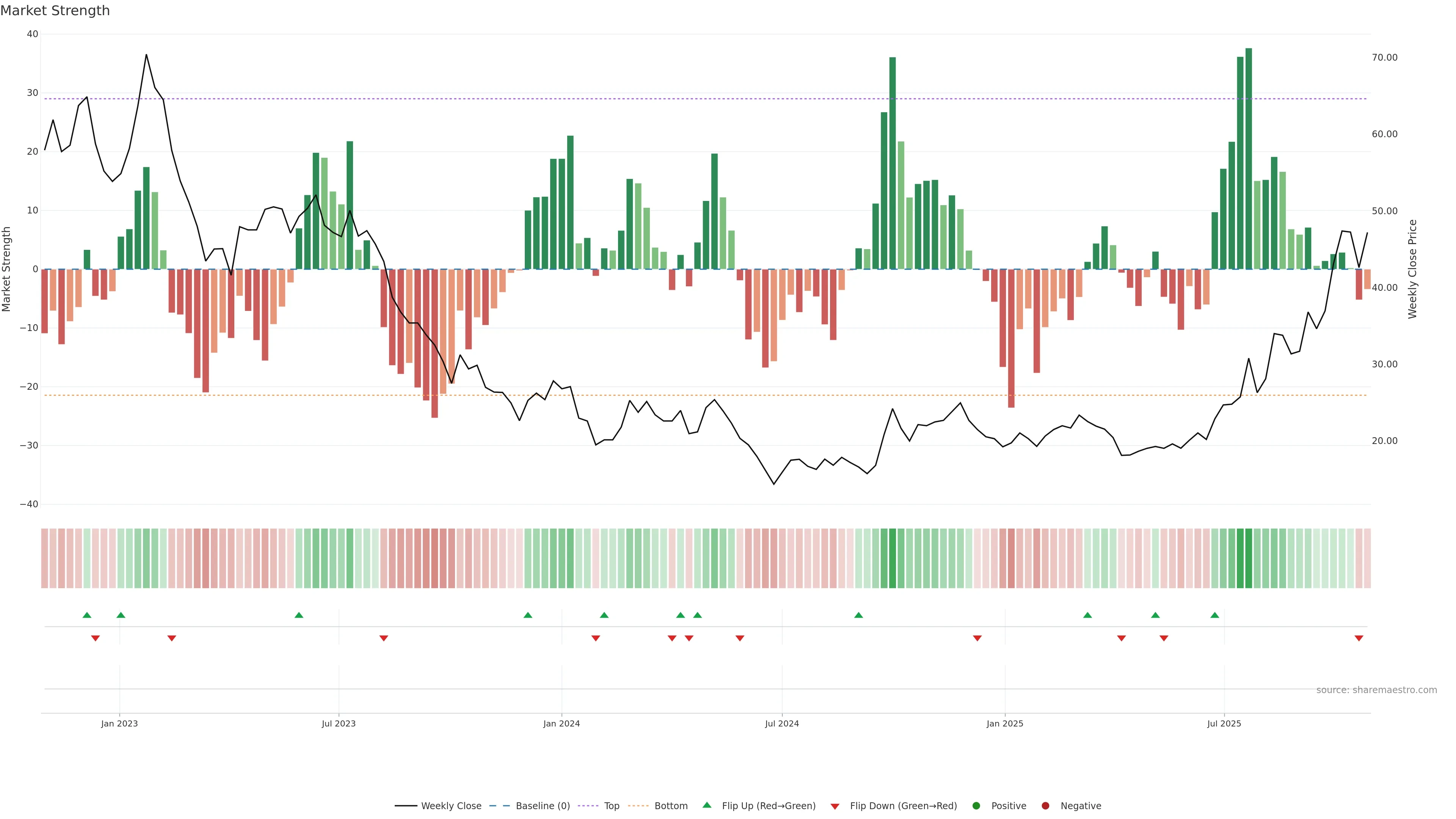Click the Market Strength chart title
The height and width of the screenshot is (819, 1456).
[55, 11]
